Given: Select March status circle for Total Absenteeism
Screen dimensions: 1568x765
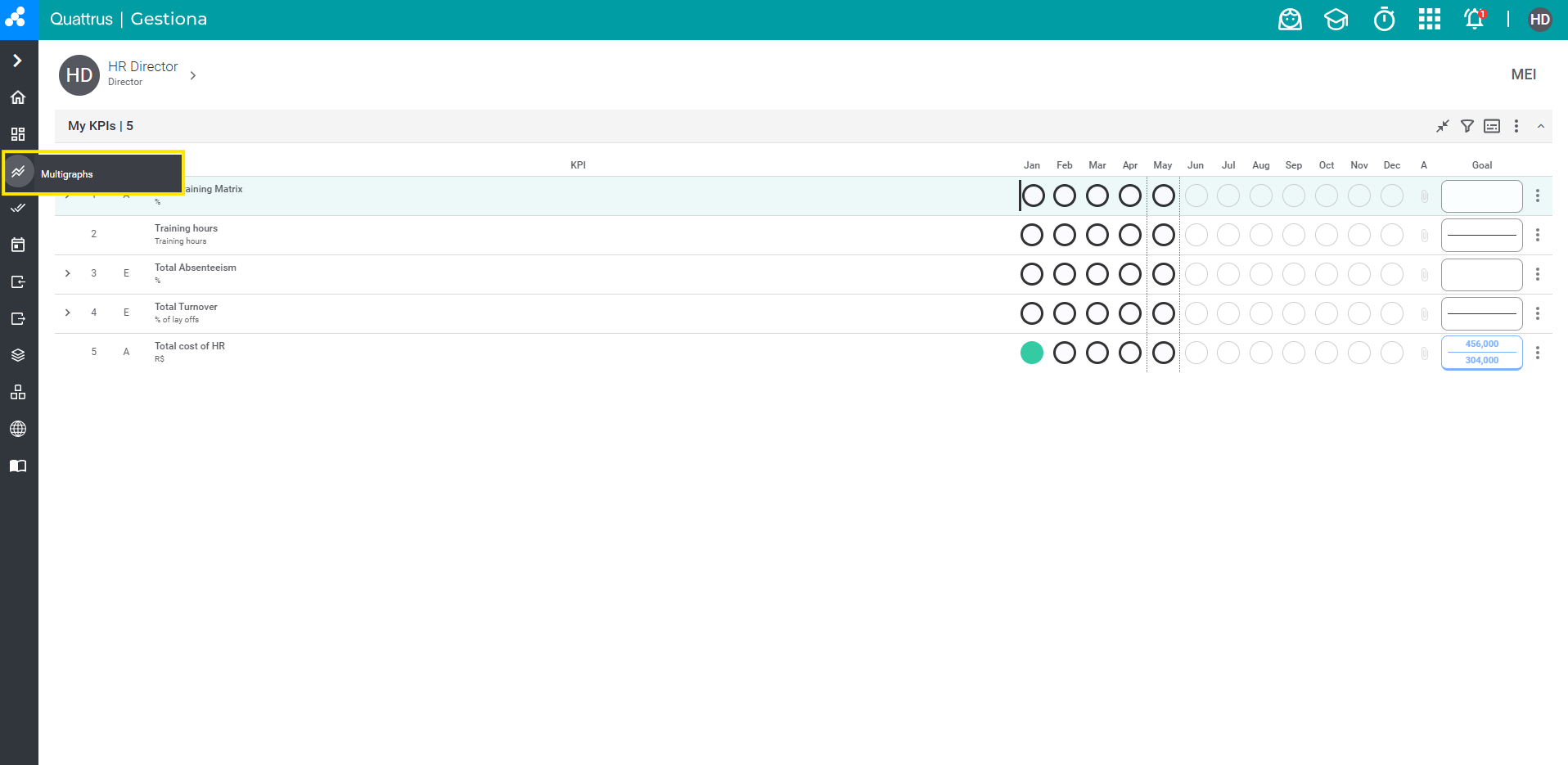Looking at the screenshot, I should point(1097,274).
